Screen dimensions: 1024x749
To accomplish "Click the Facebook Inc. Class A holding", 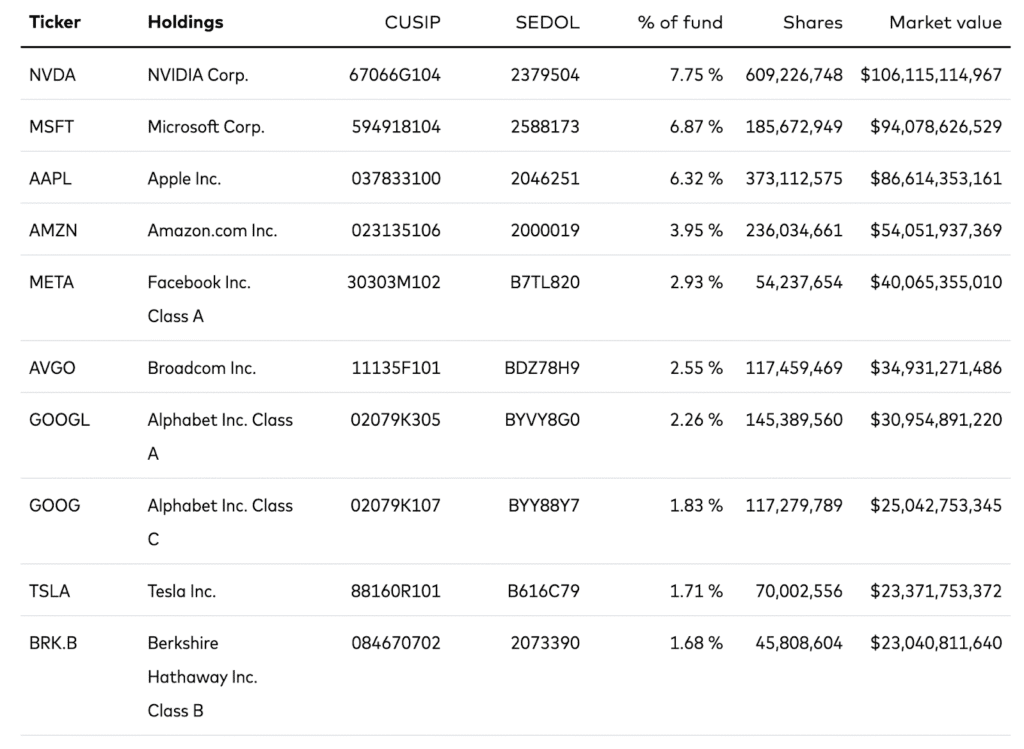I will tap(199, 298).
